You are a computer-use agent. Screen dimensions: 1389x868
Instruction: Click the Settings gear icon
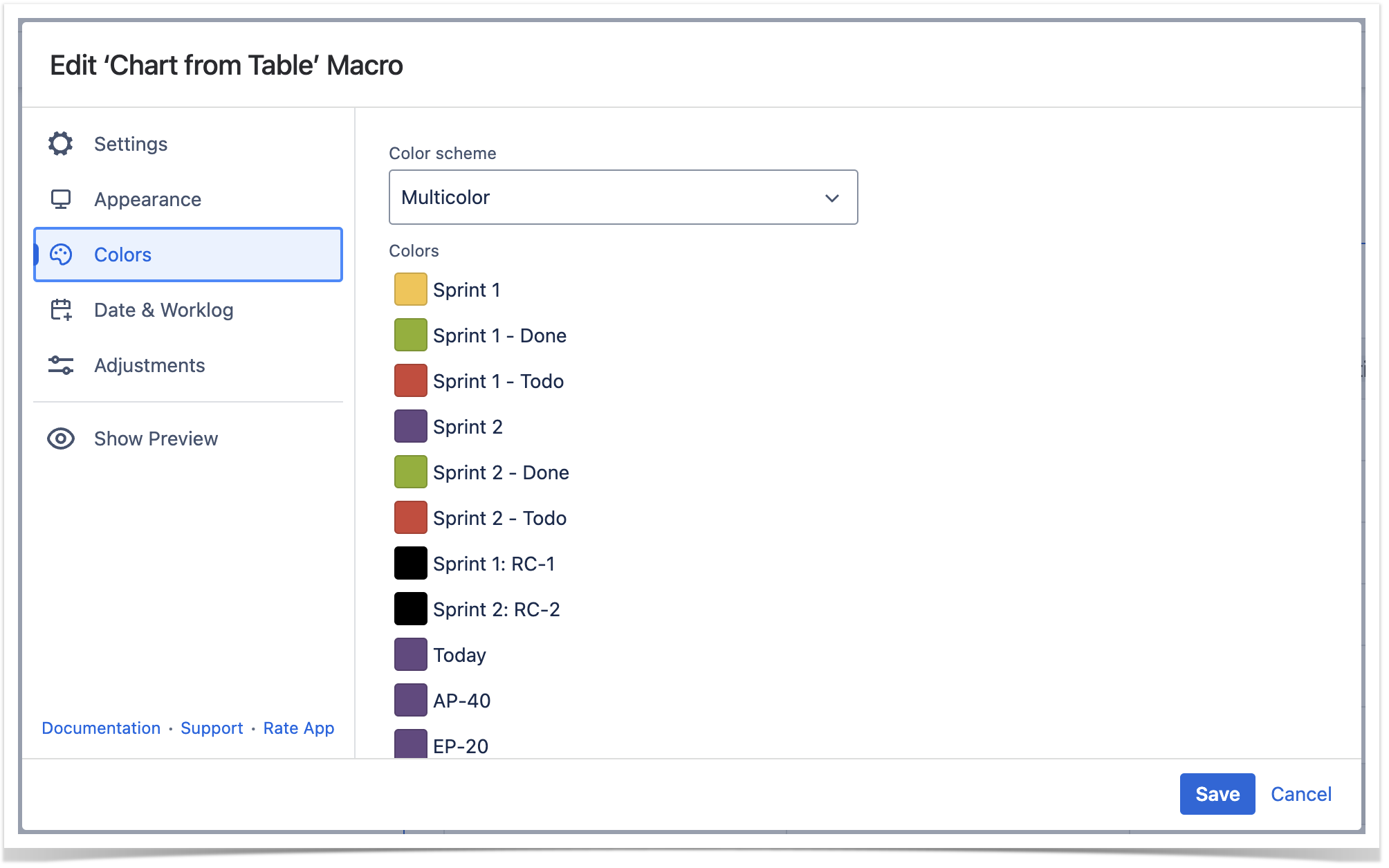[x=61, y=144]
